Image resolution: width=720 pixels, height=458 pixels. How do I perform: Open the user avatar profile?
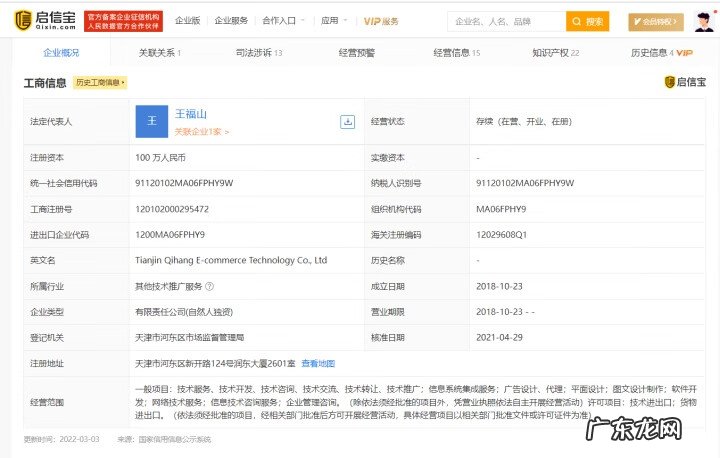click(x=703, y=22)
